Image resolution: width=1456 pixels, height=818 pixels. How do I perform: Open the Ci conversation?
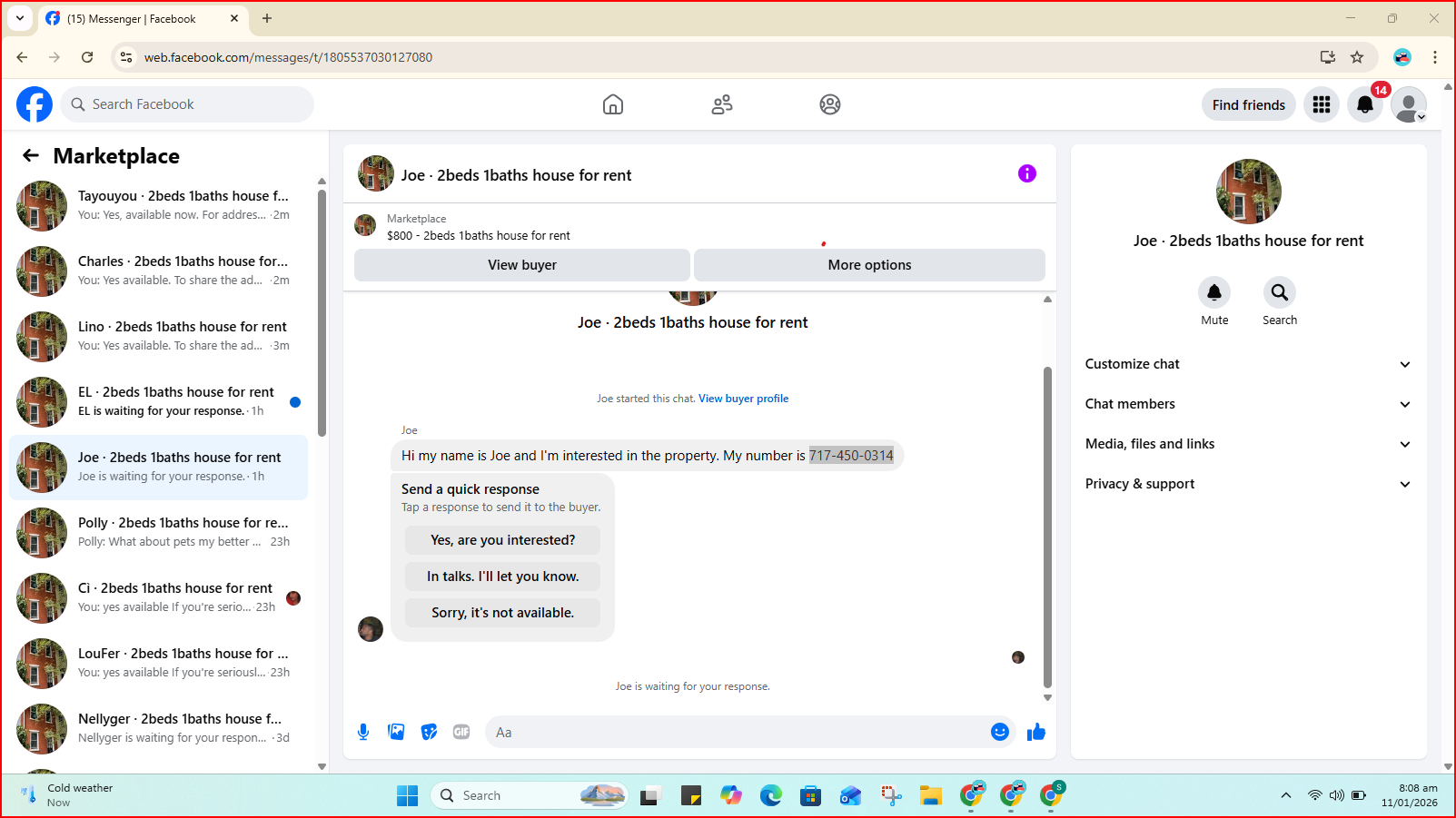point(159,598)
